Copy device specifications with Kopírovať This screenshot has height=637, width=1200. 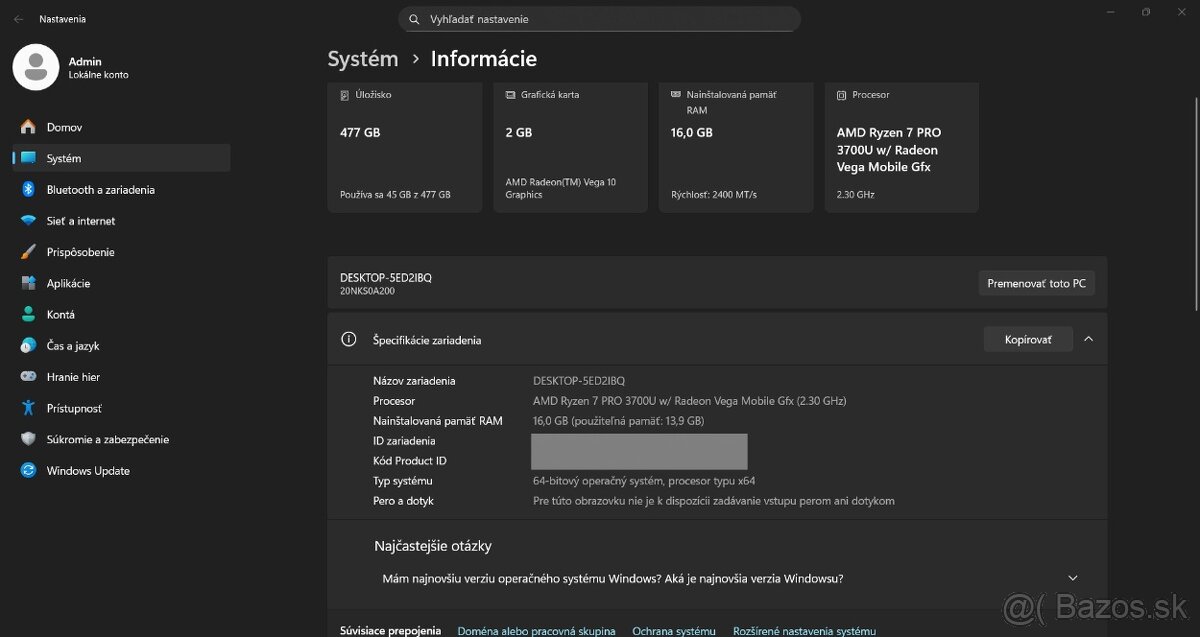point(1028,339)
